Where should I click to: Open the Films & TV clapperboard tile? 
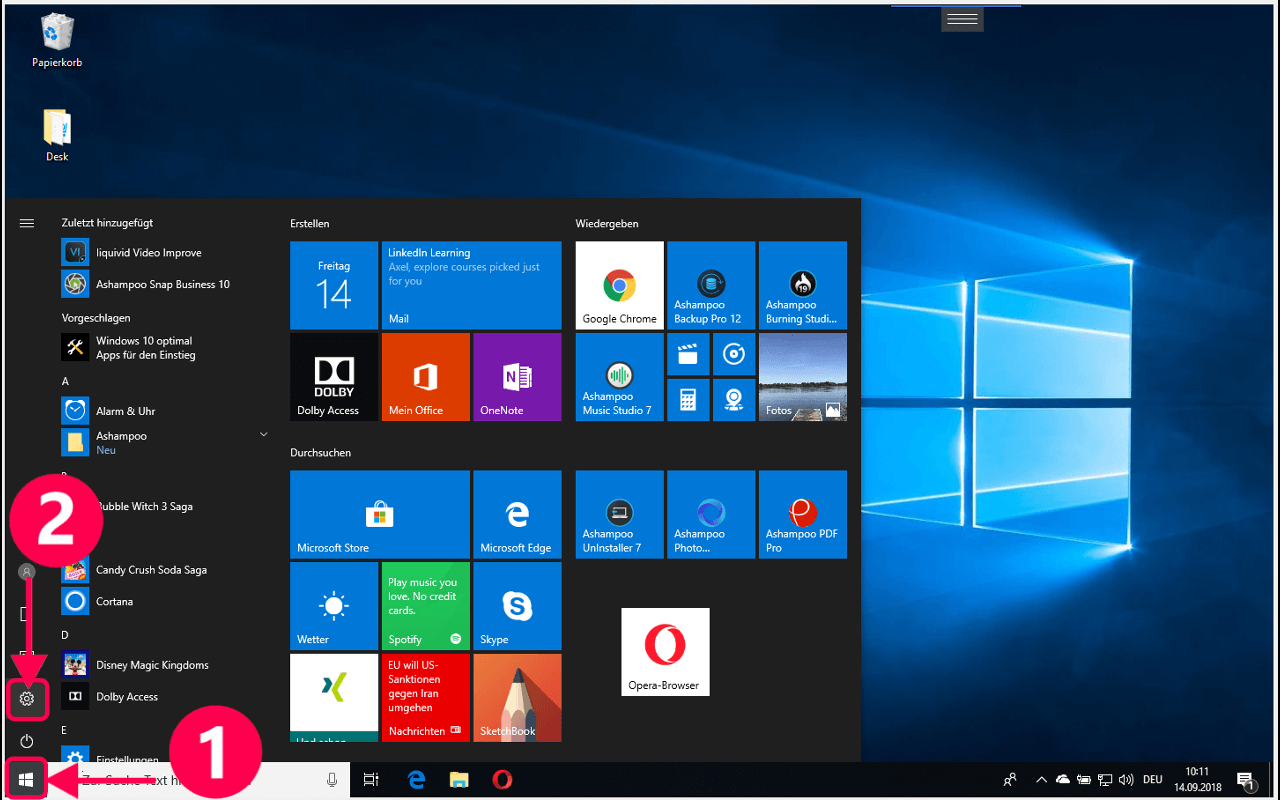click(x=688, y=354)
